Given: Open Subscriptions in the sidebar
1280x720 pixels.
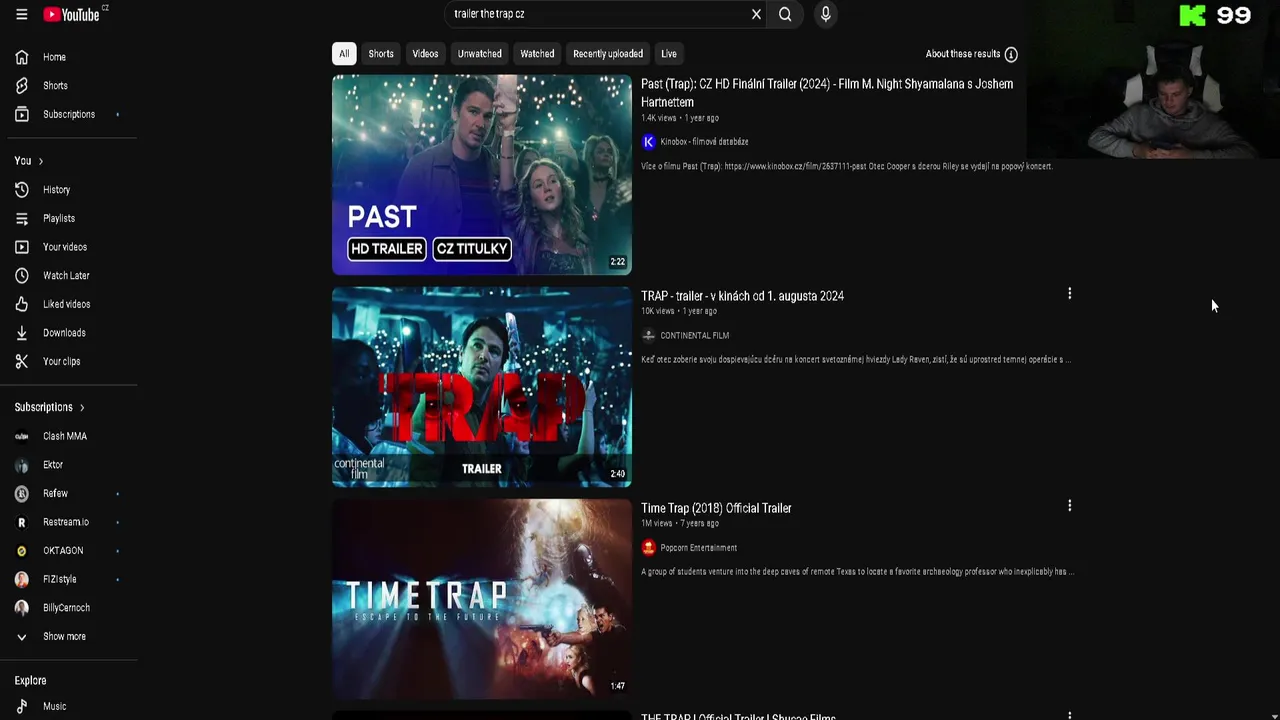Looking at the screenshot, I should coord(68,114).
